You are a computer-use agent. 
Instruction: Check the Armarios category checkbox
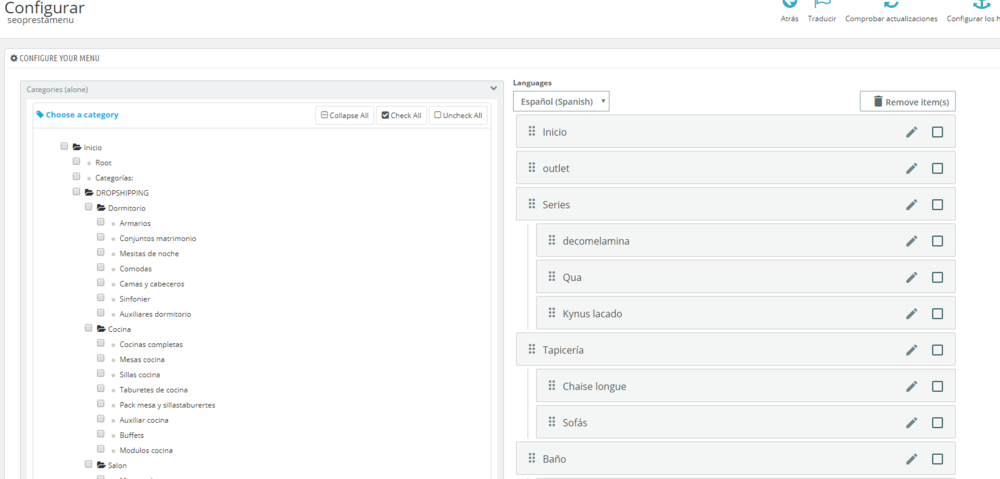point(101,222)
